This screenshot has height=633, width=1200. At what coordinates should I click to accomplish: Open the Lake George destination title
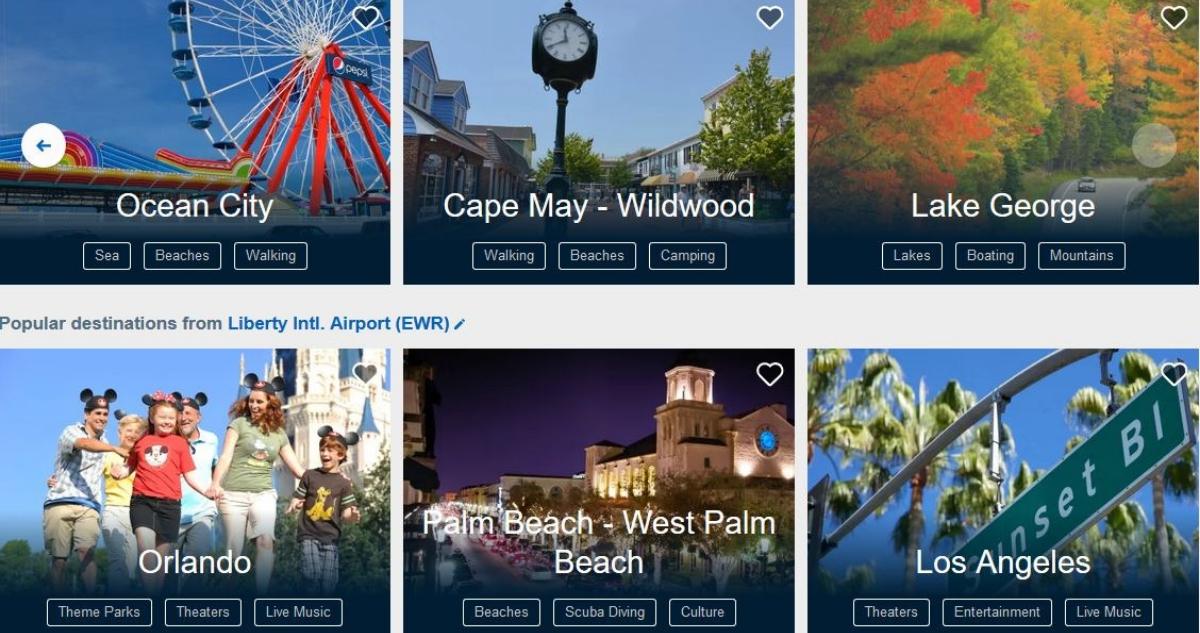click(x=1002, y=206)
